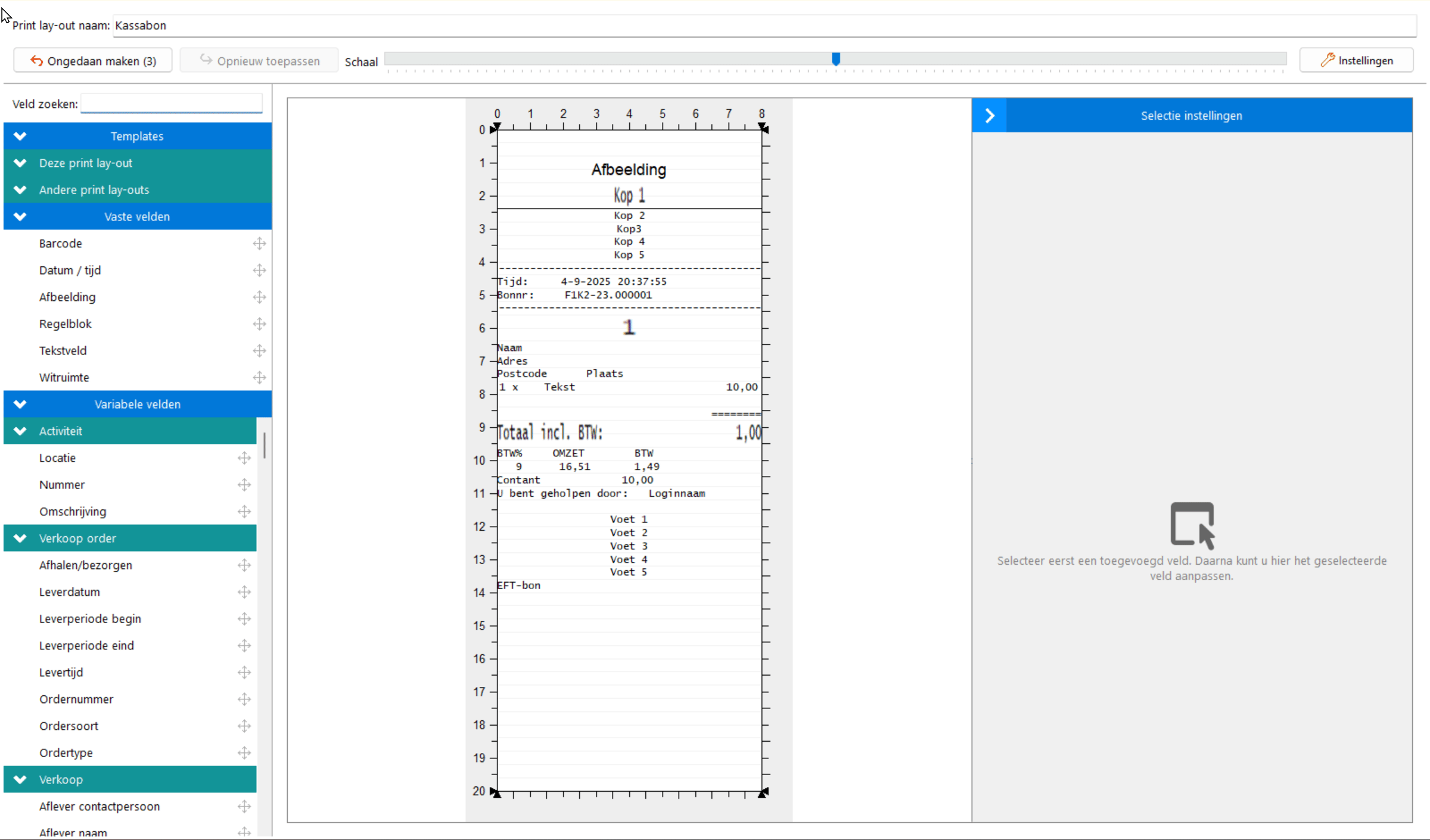Click the move icon next to Witruimte
The height and width of the screenshot is (840, 1430).
259,377
